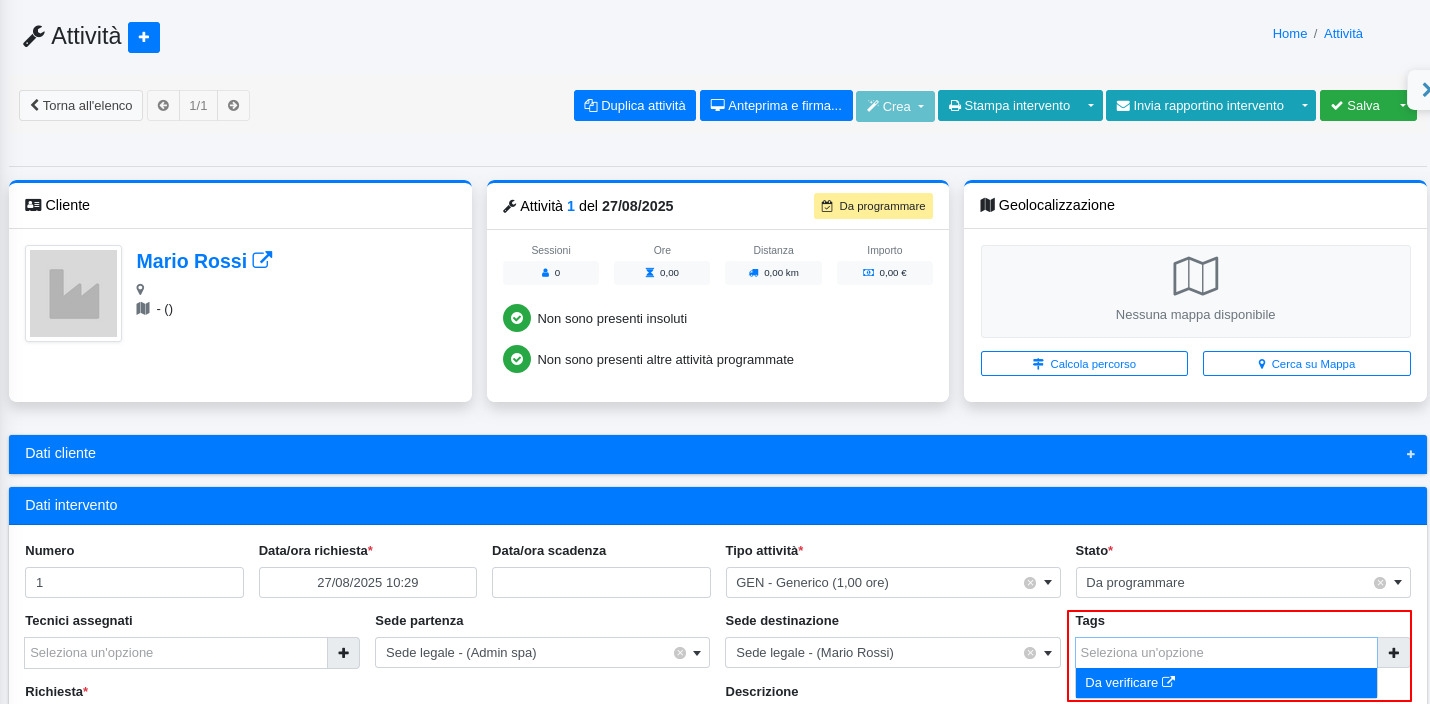Open Mario Rossi external link icon
The image size is (1430, 704).
262,260
